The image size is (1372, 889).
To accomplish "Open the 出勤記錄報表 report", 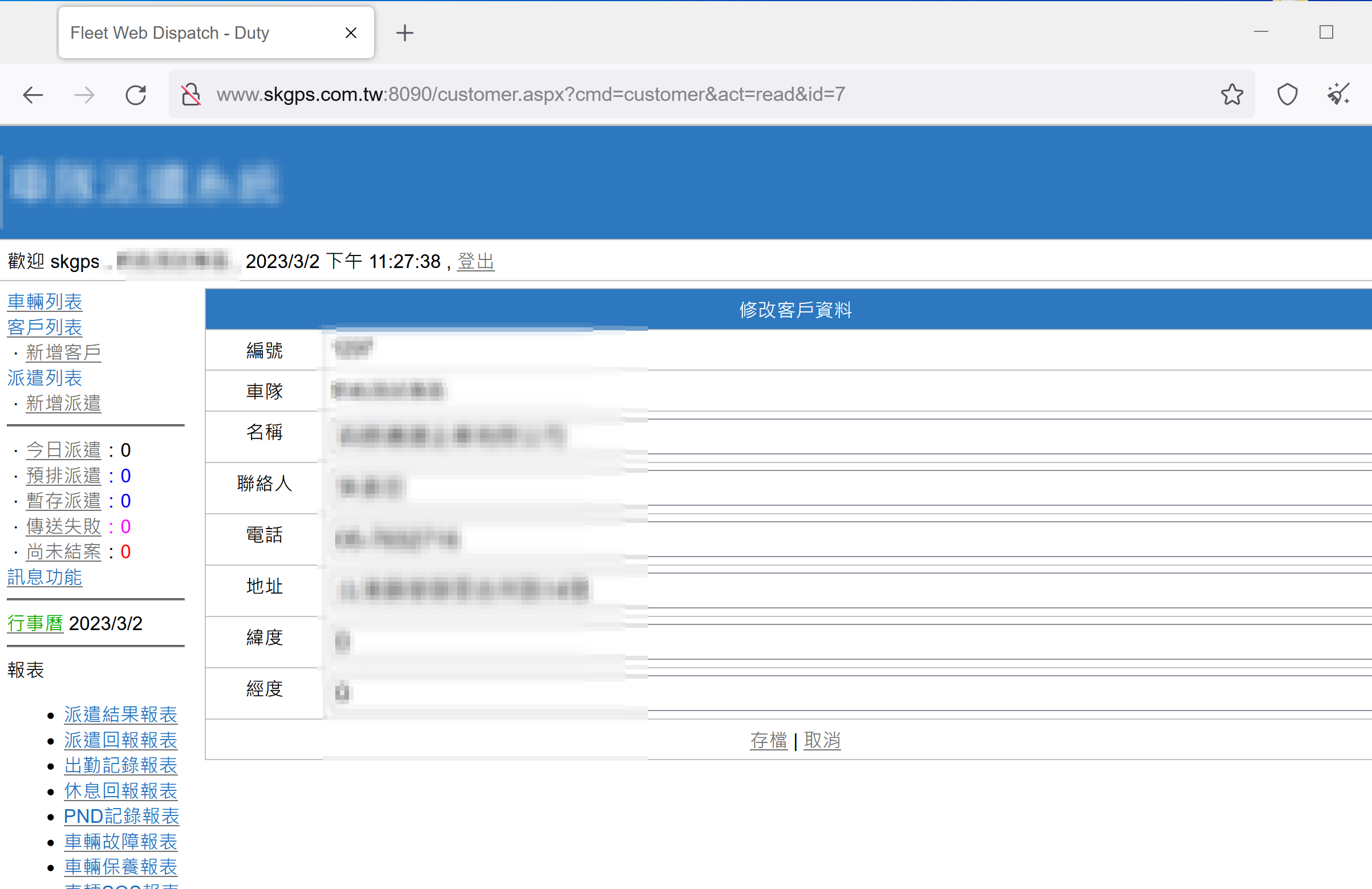I will click(120, 766).
